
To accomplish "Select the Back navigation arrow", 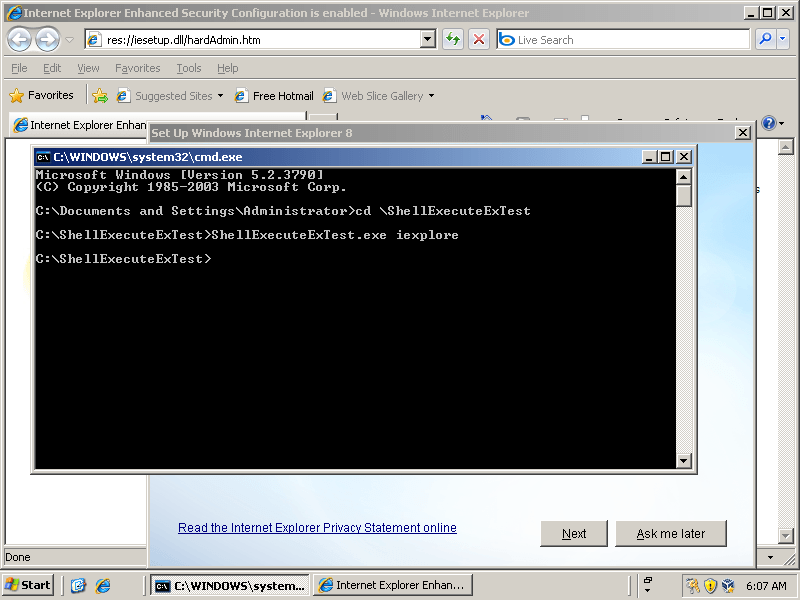I will (18, 39).
